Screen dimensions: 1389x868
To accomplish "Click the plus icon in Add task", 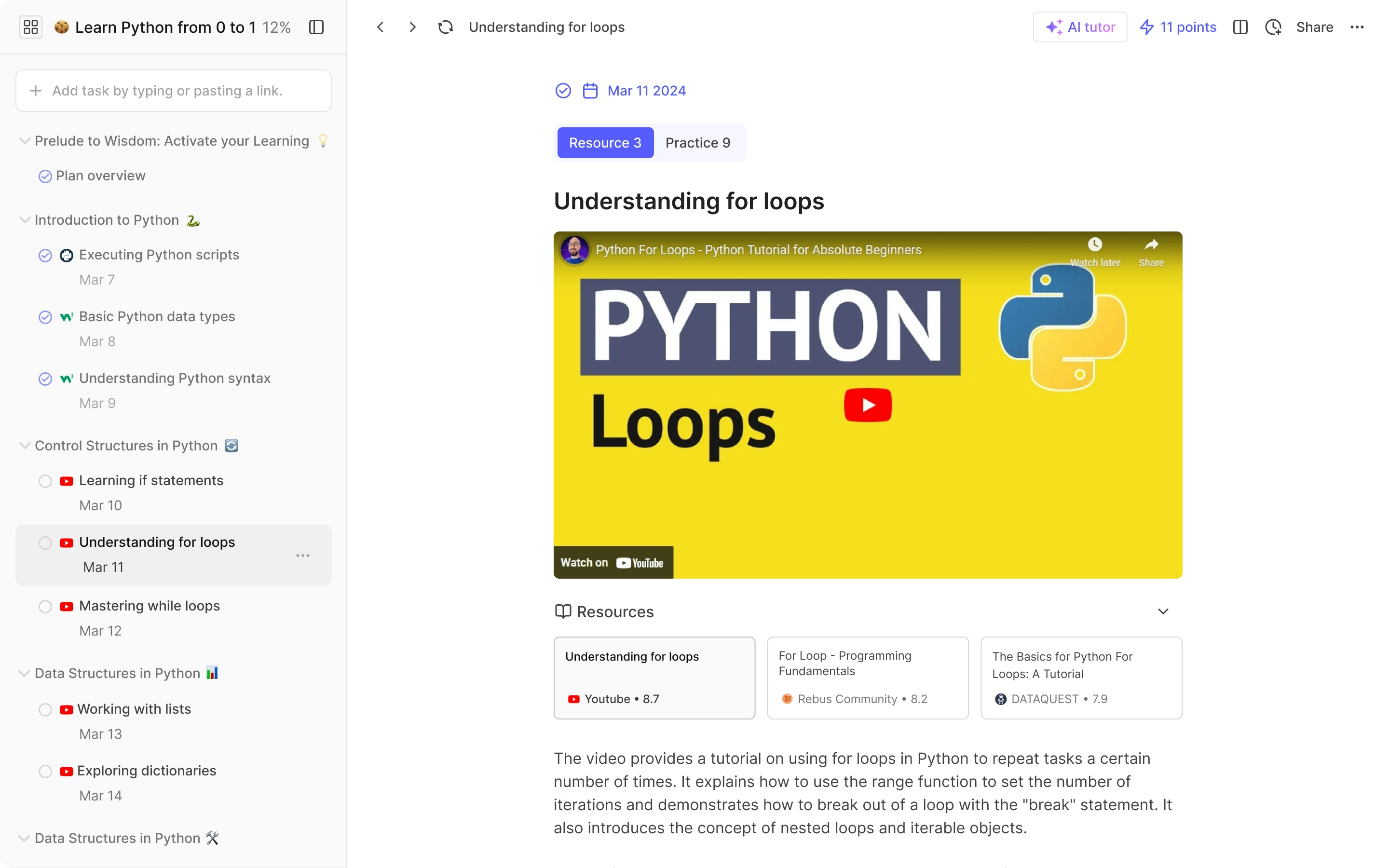I will (36, 91).
